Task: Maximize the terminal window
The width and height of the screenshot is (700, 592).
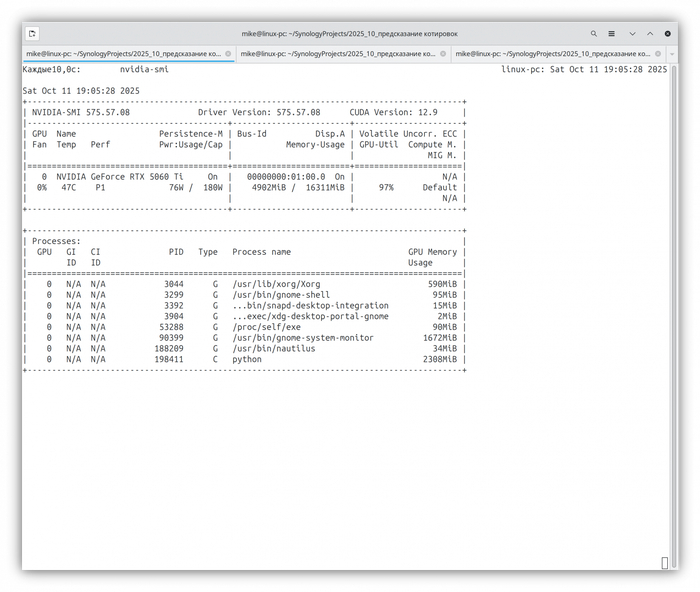Action: pyautogui.click(x=650, y=33)
